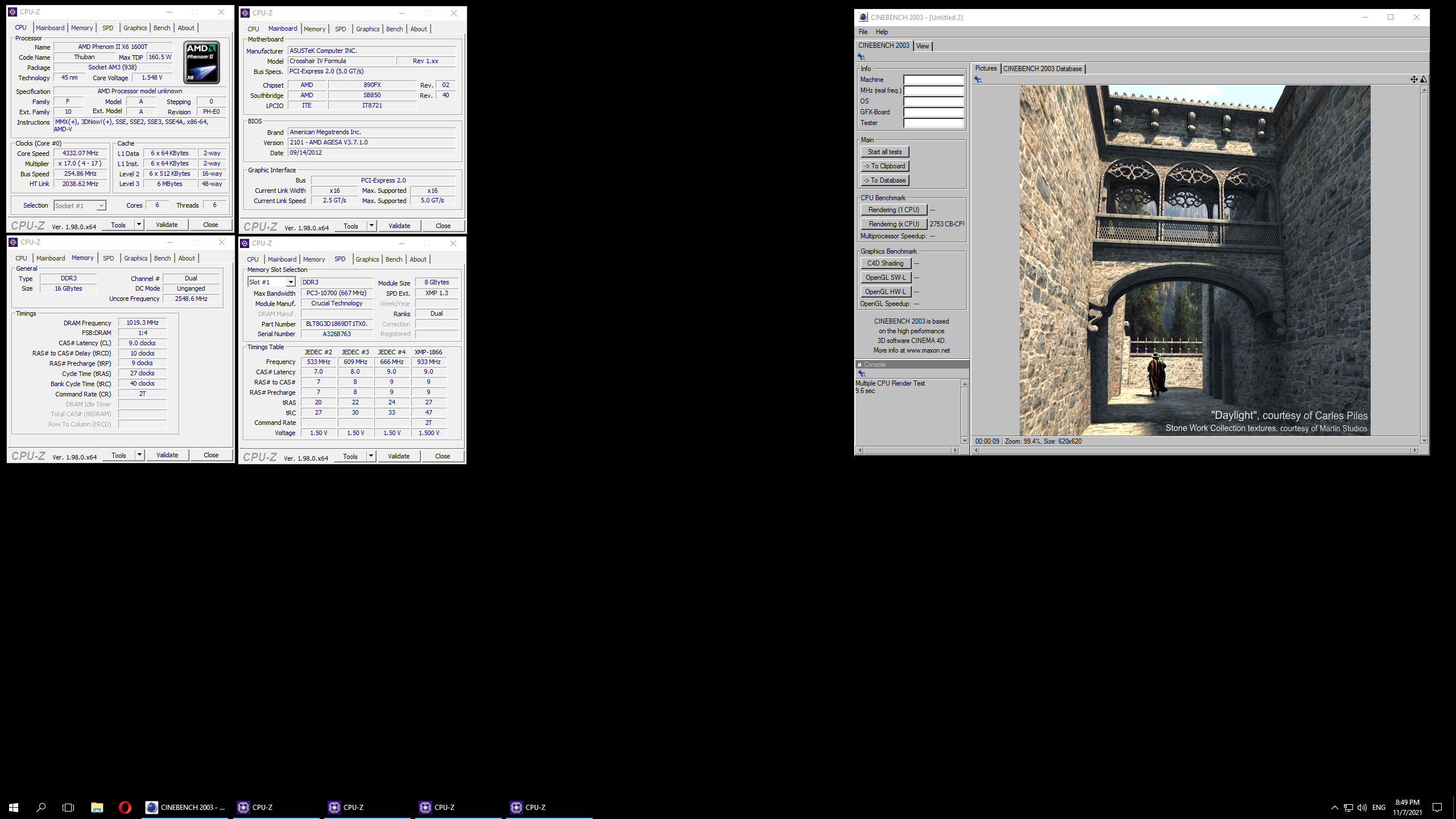Image resolution: width=1456 pixels, height=819 pixels.
Task: Click the picture viewer horizontal scrollbar
Action: pyautogui.click(x=1195, y=450)
